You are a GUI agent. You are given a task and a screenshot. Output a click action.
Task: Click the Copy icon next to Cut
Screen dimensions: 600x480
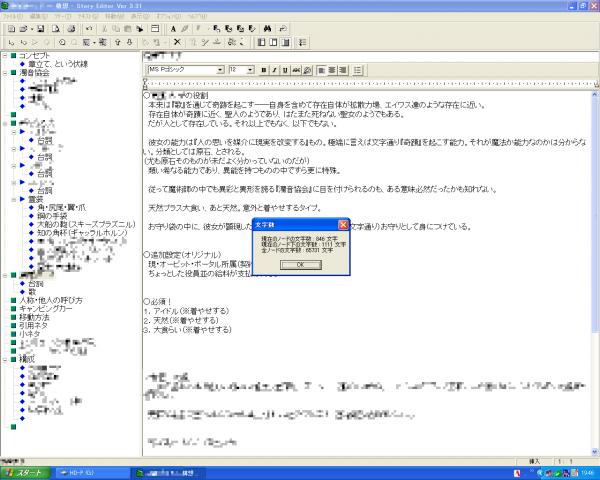pos(116,29)
